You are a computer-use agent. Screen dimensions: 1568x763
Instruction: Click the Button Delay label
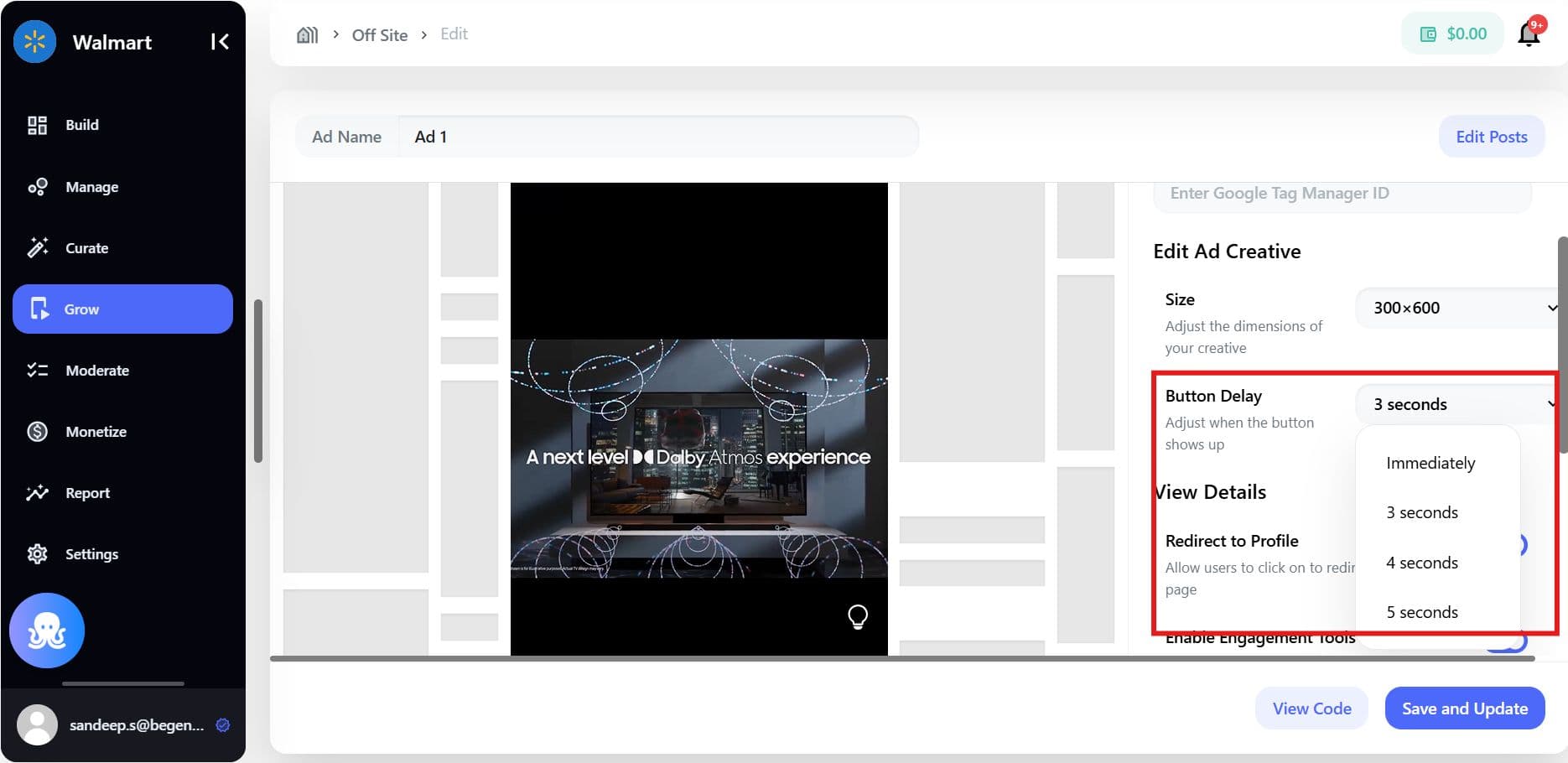1213,396
